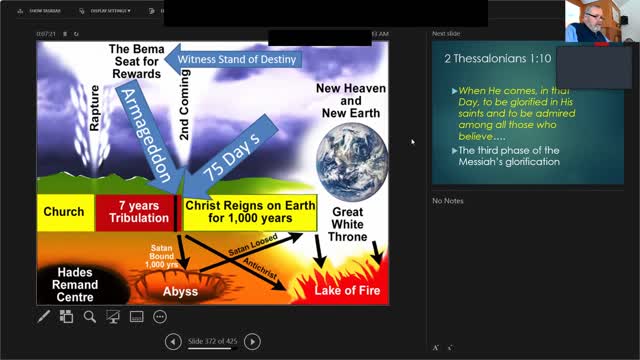640x360 pixels.
Task: Increase the notes text size
Action: pyautogui.click(x=436, y=348)
